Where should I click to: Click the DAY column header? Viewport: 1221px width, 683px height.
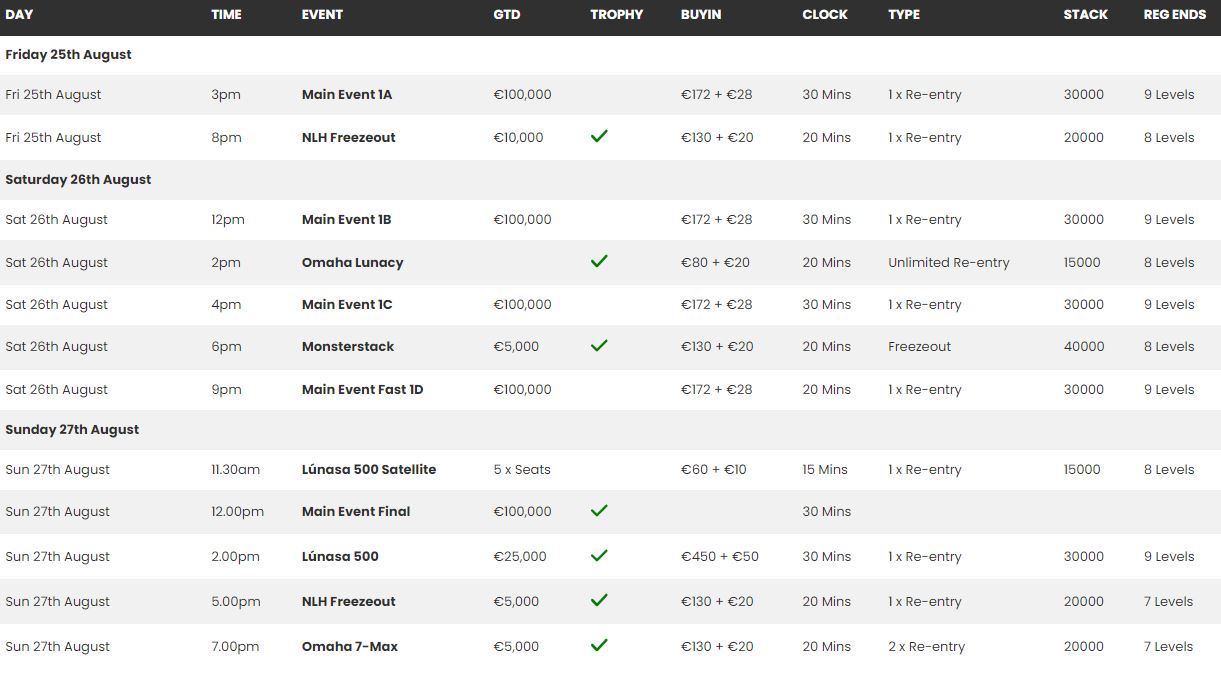coord(19,15)
